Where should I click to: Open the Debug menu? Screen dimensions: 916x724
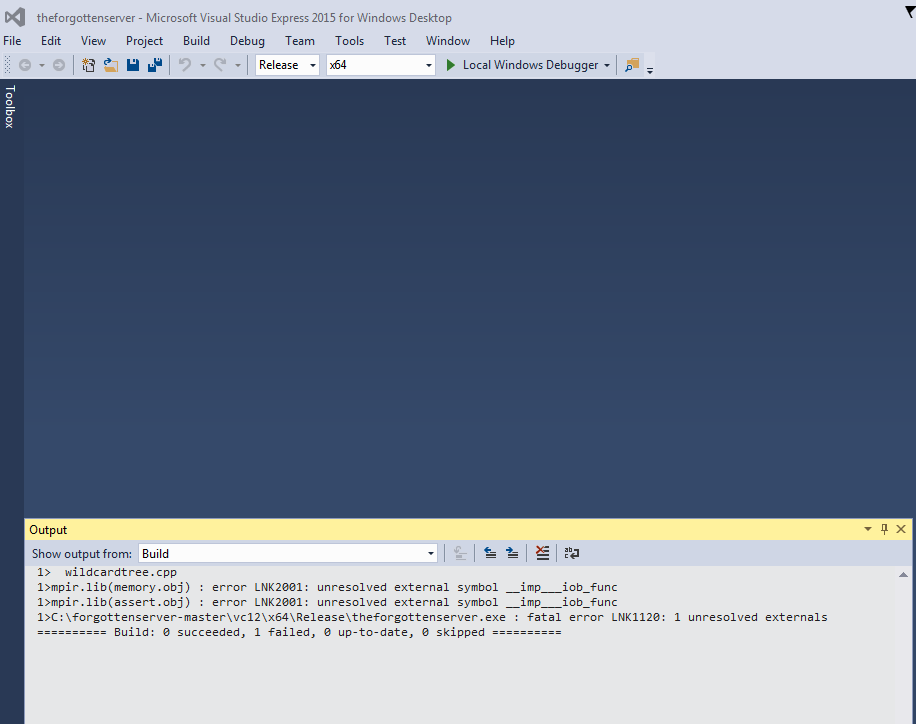pos(247,41)
